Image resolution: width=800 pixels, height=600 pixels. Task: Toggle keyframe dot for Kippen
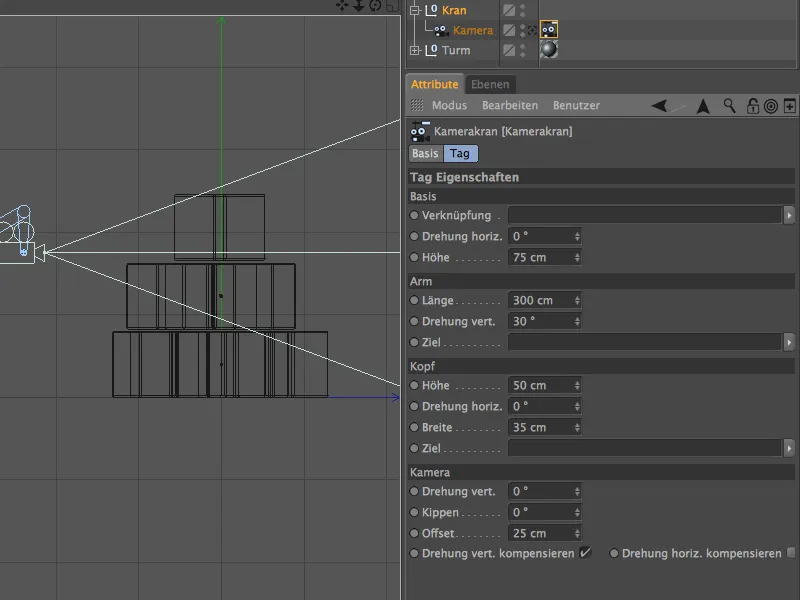[414, 512]
